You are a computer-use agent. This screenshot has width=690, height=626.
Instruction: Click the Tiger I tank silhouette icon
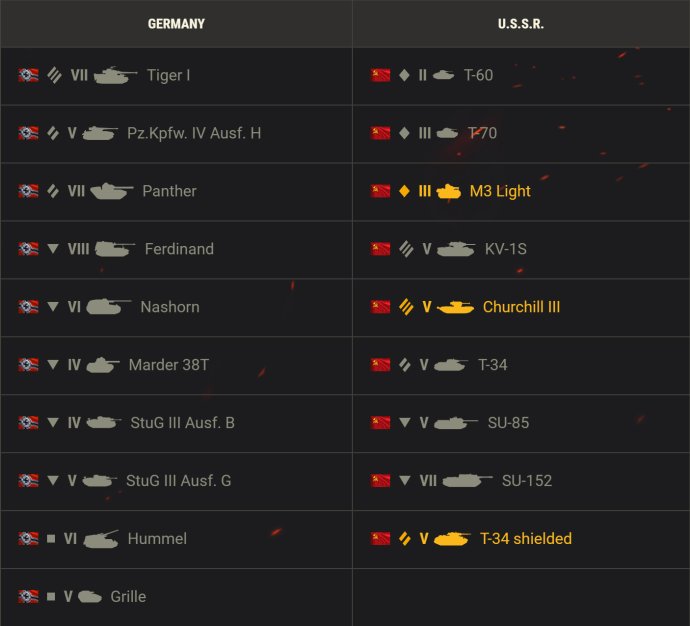[x=115, y=75]
